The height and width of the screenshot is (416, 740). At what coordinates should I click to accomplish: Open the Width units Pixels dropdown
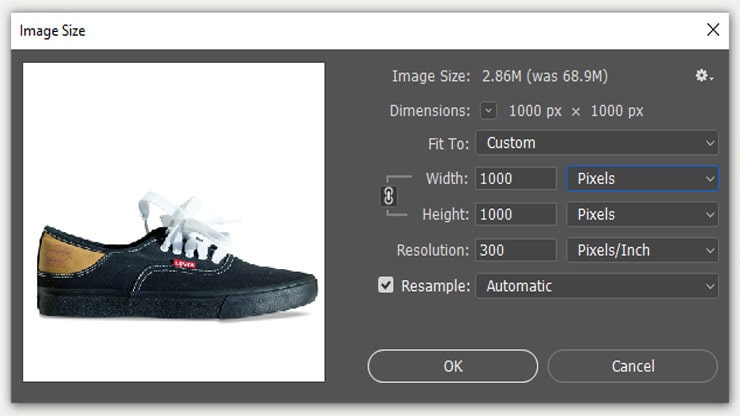[642, 179]
